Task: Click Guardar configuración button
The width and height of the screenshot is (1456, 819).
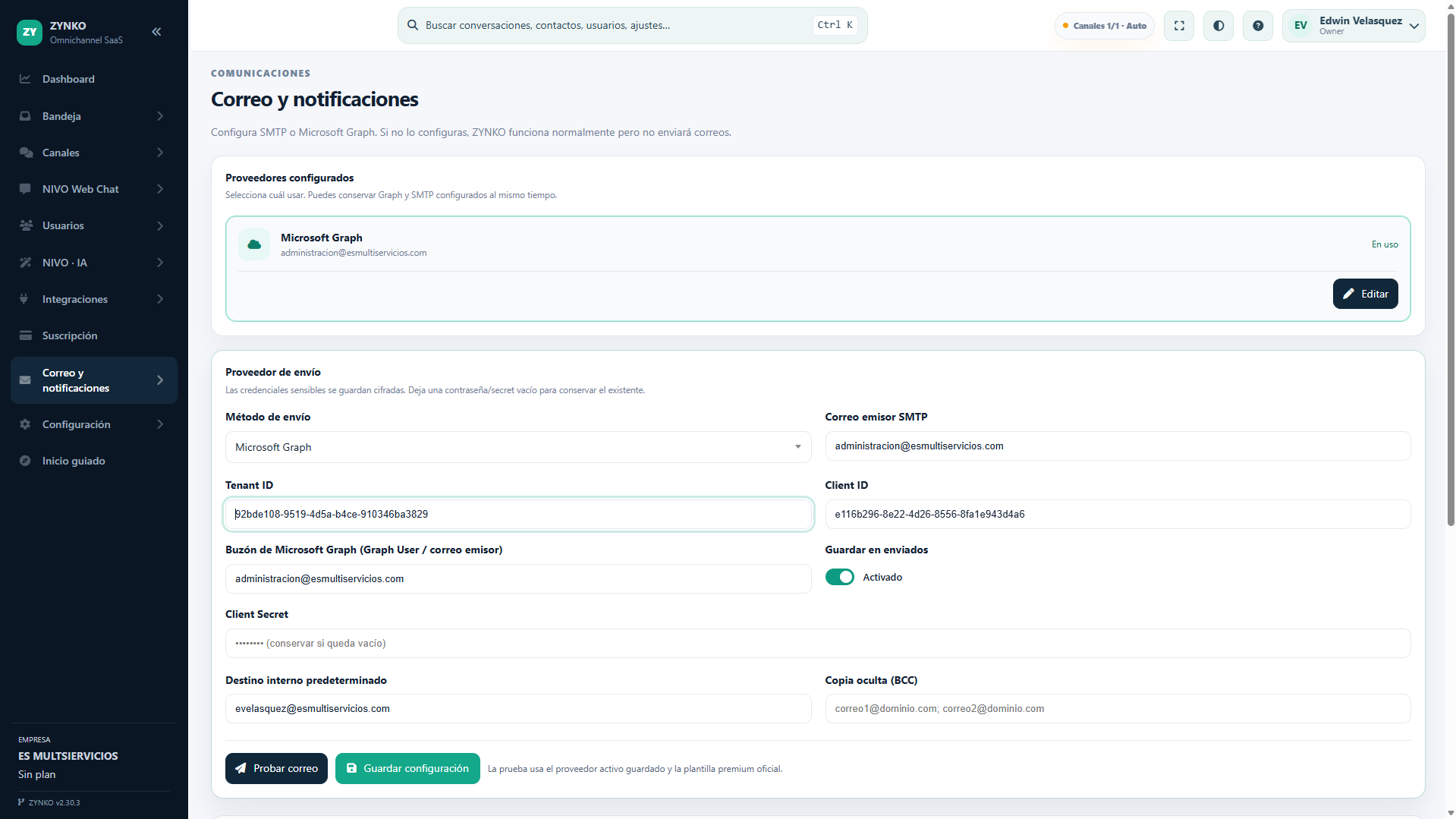Action: point(407,768)
